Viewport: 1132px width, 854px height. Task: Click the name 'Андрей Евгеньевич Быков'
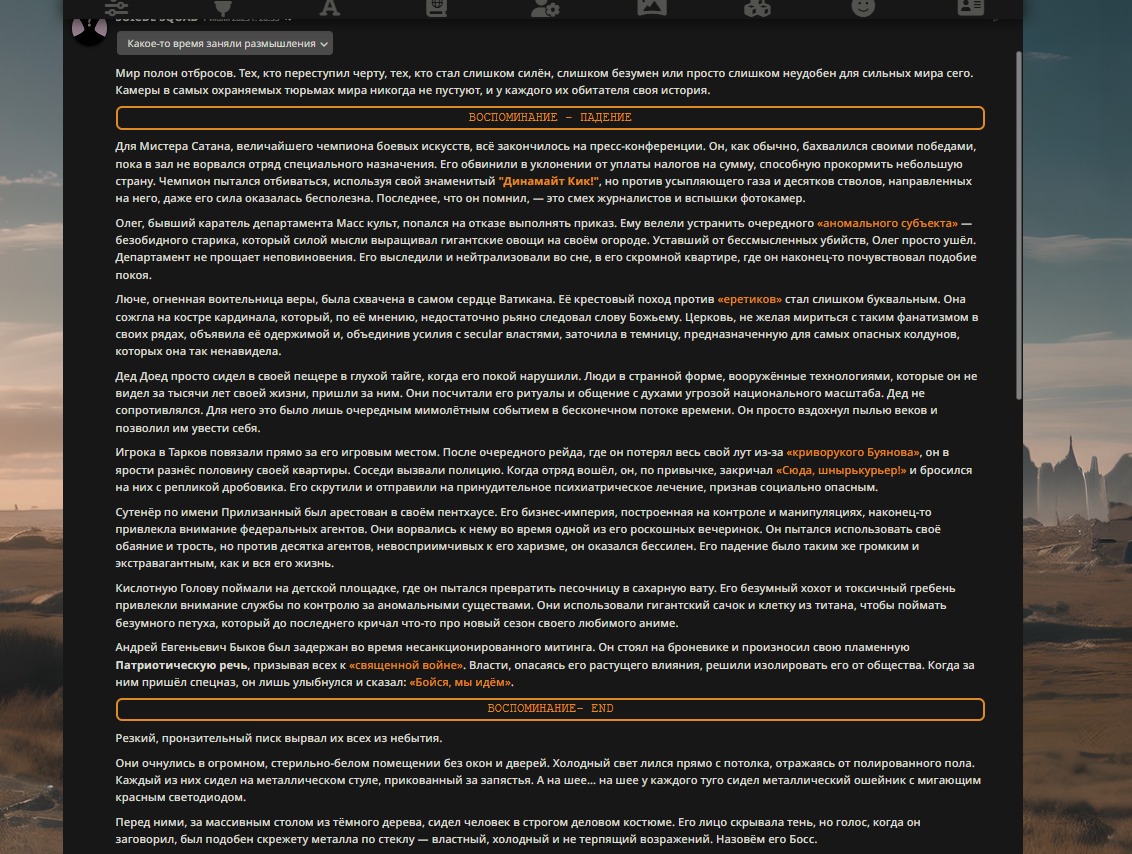tap(190, 648)
